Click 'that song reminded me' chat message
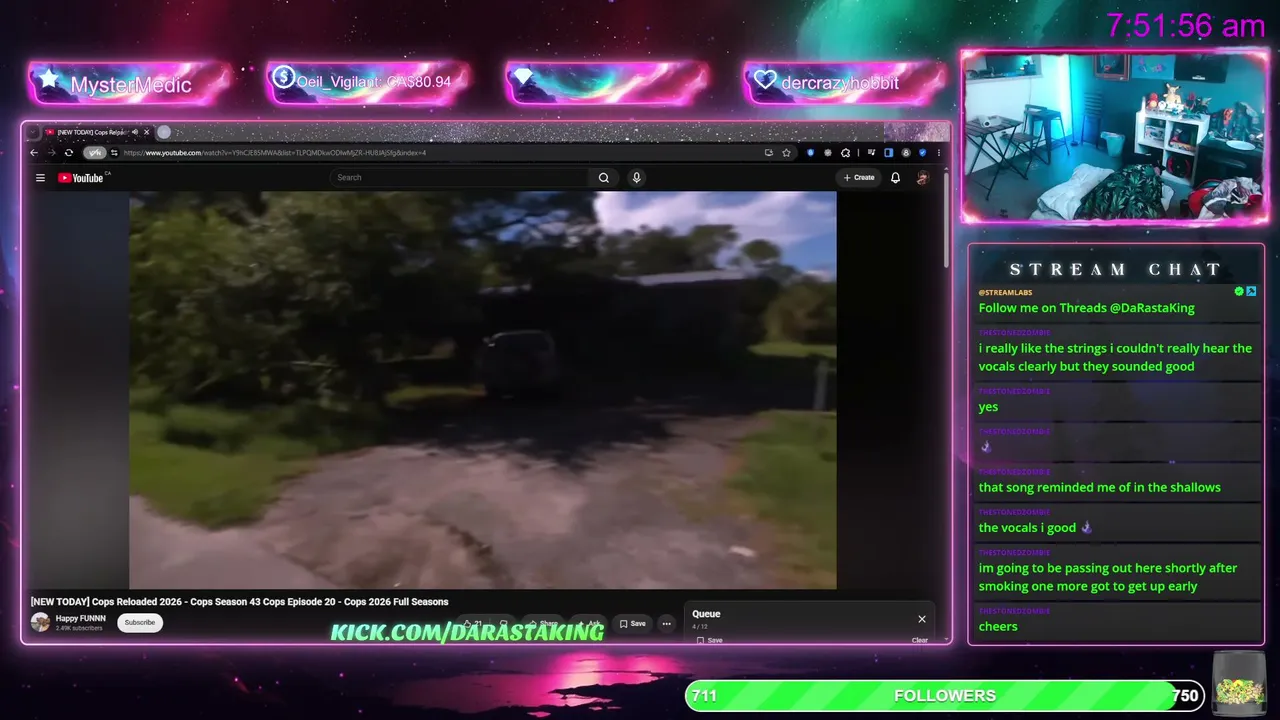 1100,487
